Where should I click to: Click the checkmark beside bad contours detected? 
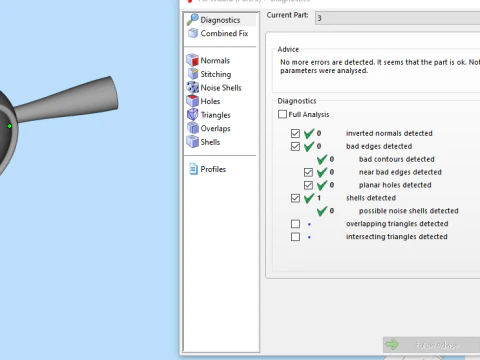coord(322,159)
